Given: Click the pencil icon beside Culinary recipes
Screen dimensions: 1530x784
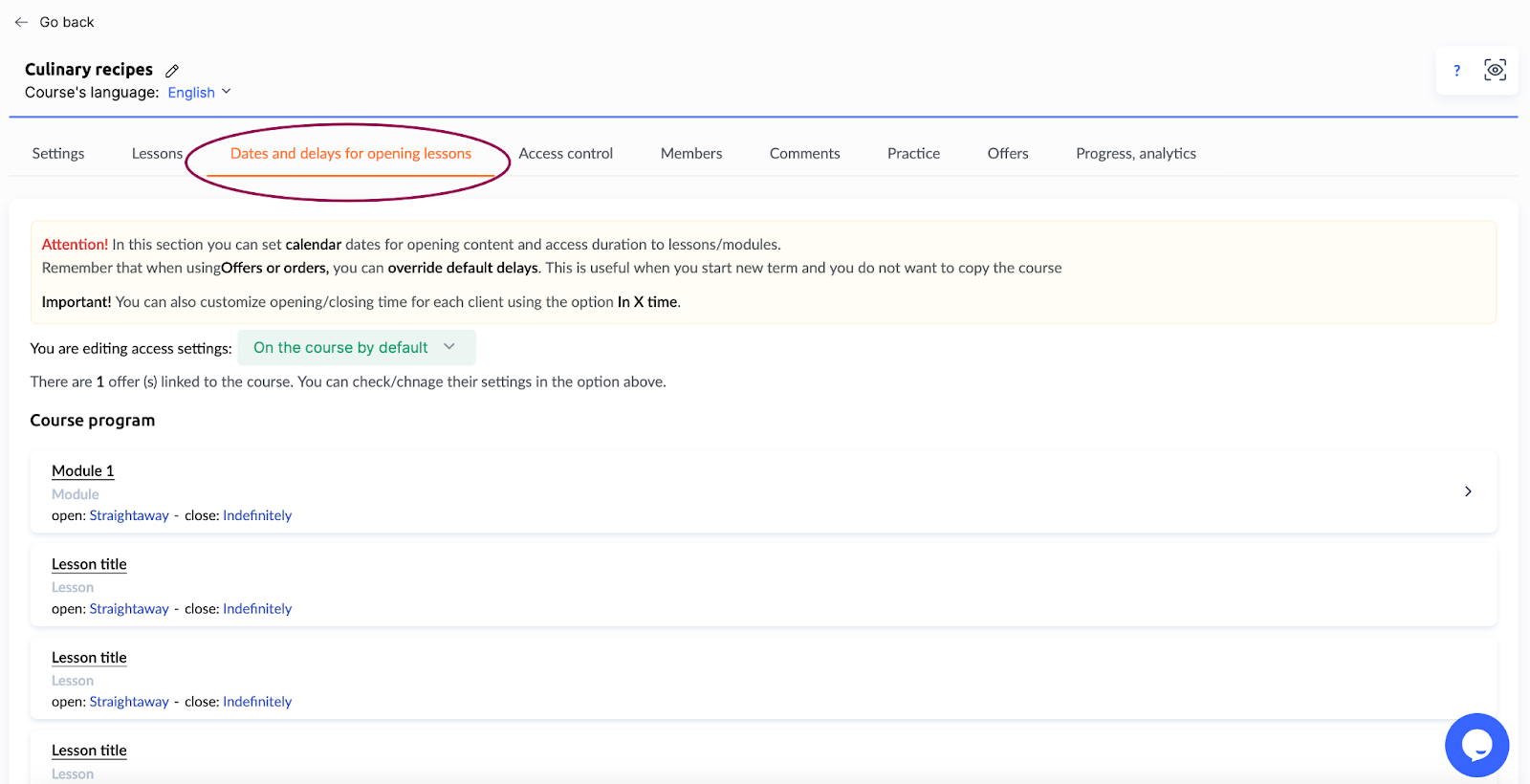Looking at the screenshot, I should (x=172, y=71).
